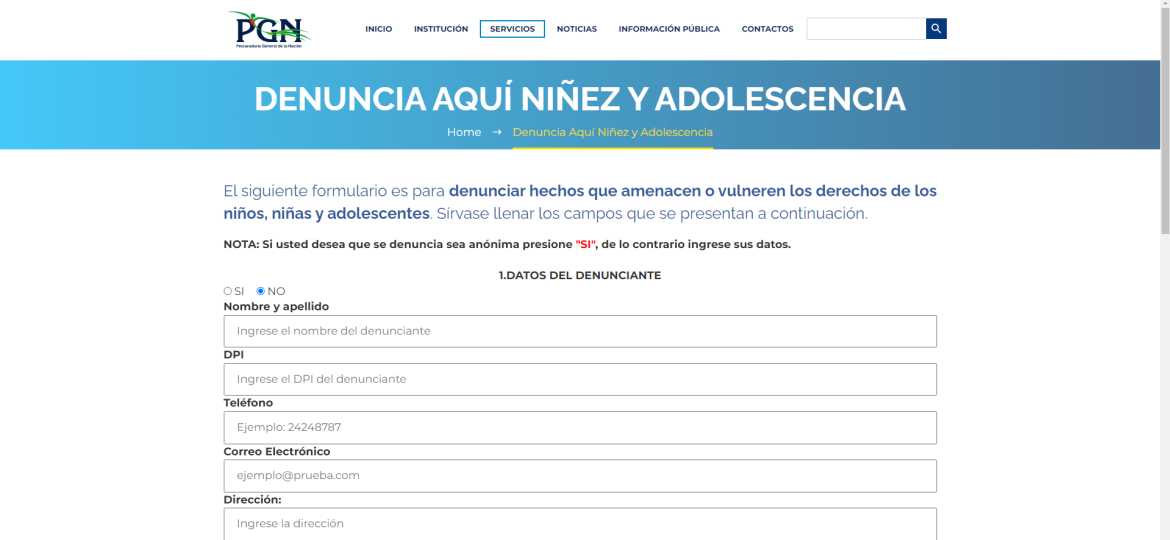Open the INFORMACIÓN PÚBLICA menu

click(669, 29)
